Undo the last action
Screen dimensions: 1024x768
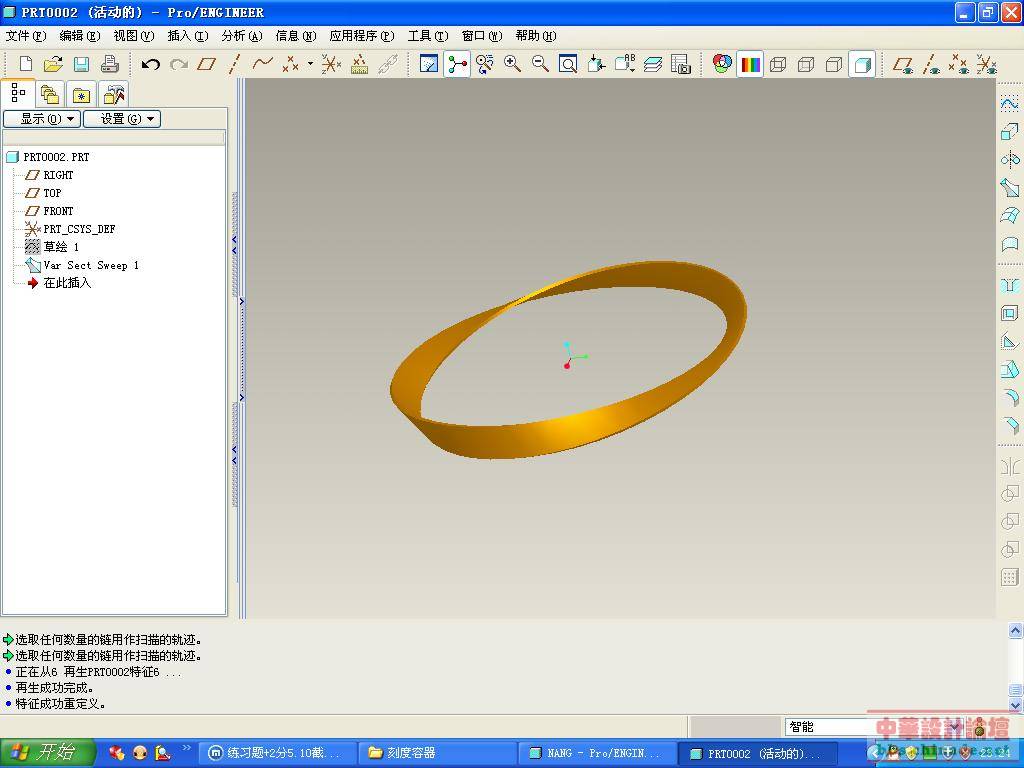point(151,64)
